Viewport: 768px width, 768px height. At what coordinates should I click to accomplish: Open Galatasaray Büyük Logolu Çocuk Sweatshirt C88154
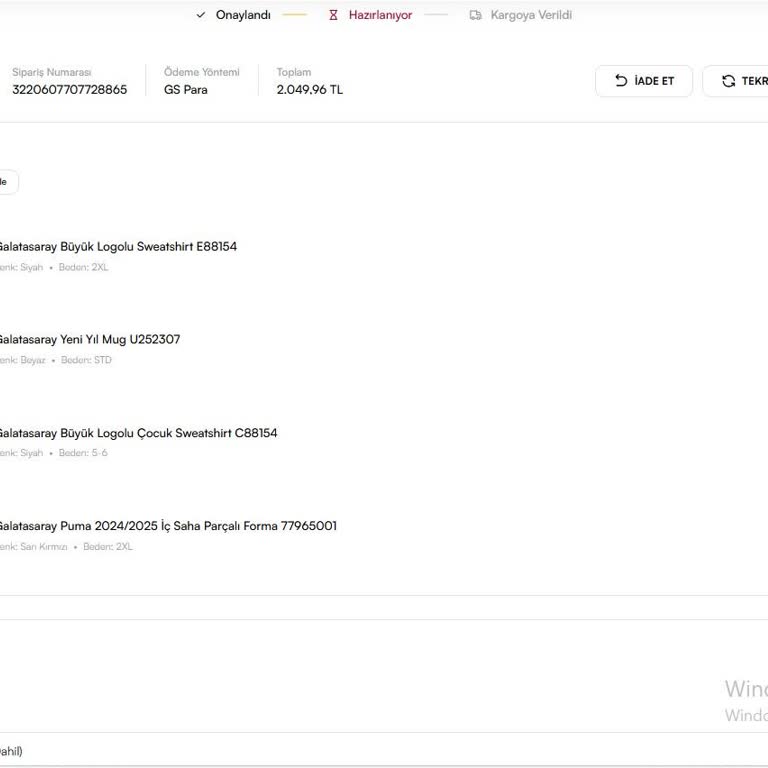(138, 433)
